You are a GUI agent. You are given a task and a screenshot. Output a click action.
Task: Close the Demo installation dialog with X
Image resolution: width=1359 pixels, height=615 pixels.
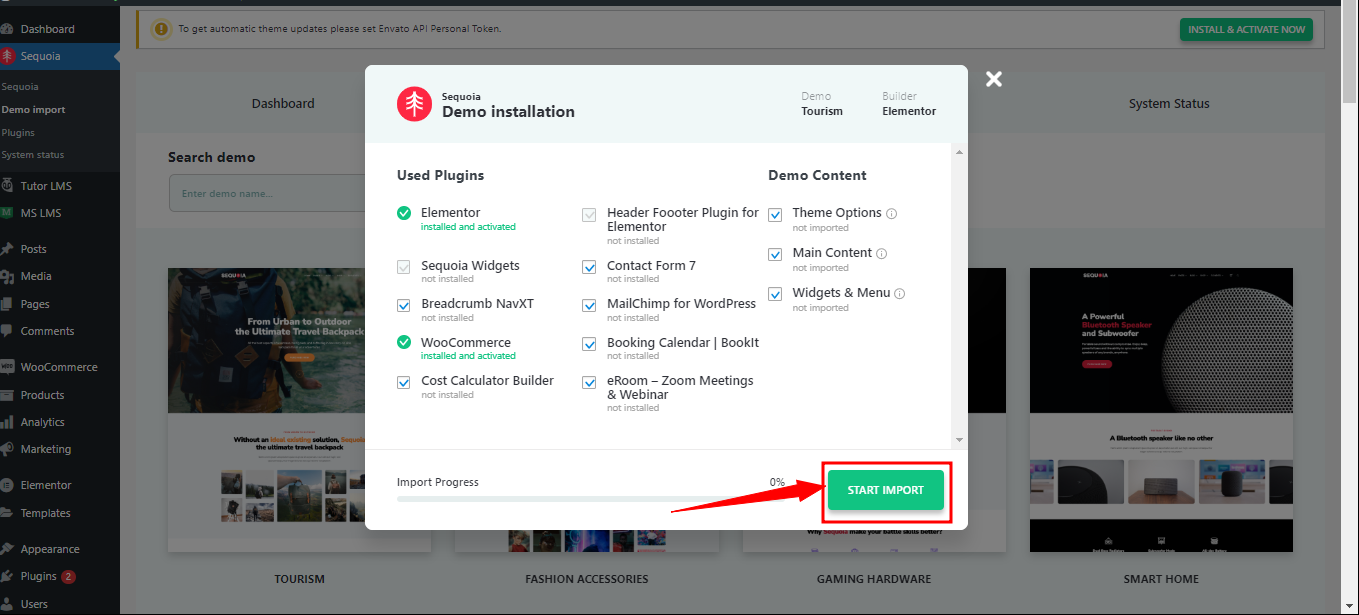pos(993,79)
